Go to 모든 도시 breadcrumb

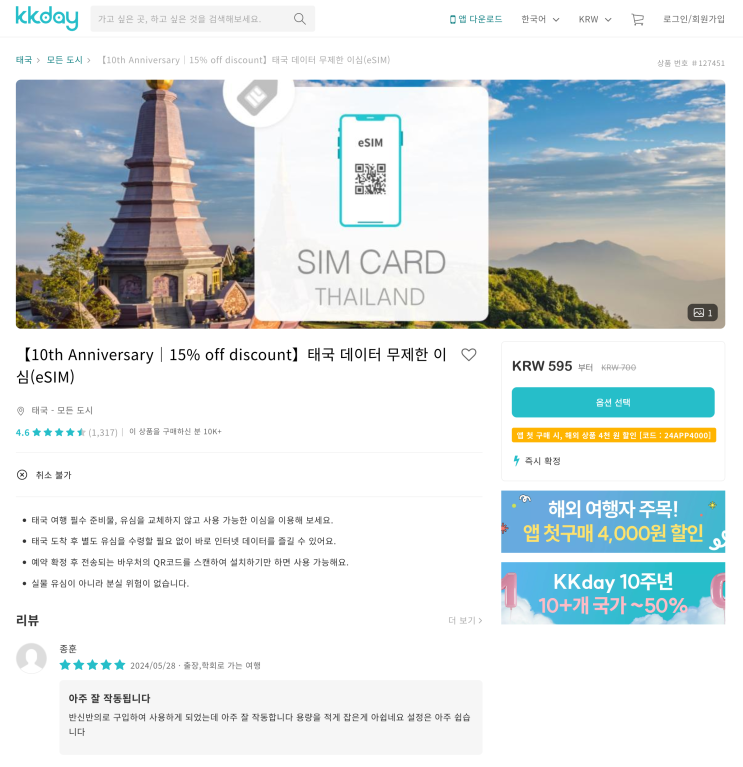click(x=65, y=60)
